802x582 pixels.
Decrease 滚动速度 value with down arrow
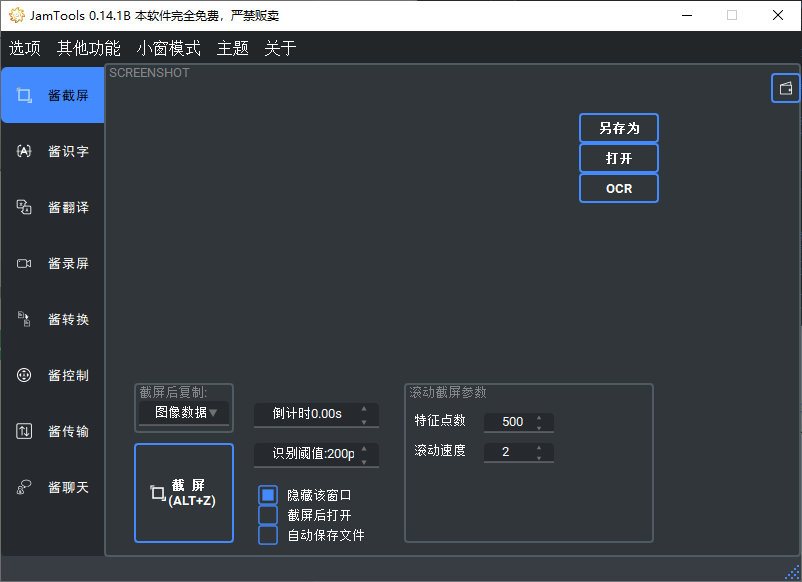(539, 458)
